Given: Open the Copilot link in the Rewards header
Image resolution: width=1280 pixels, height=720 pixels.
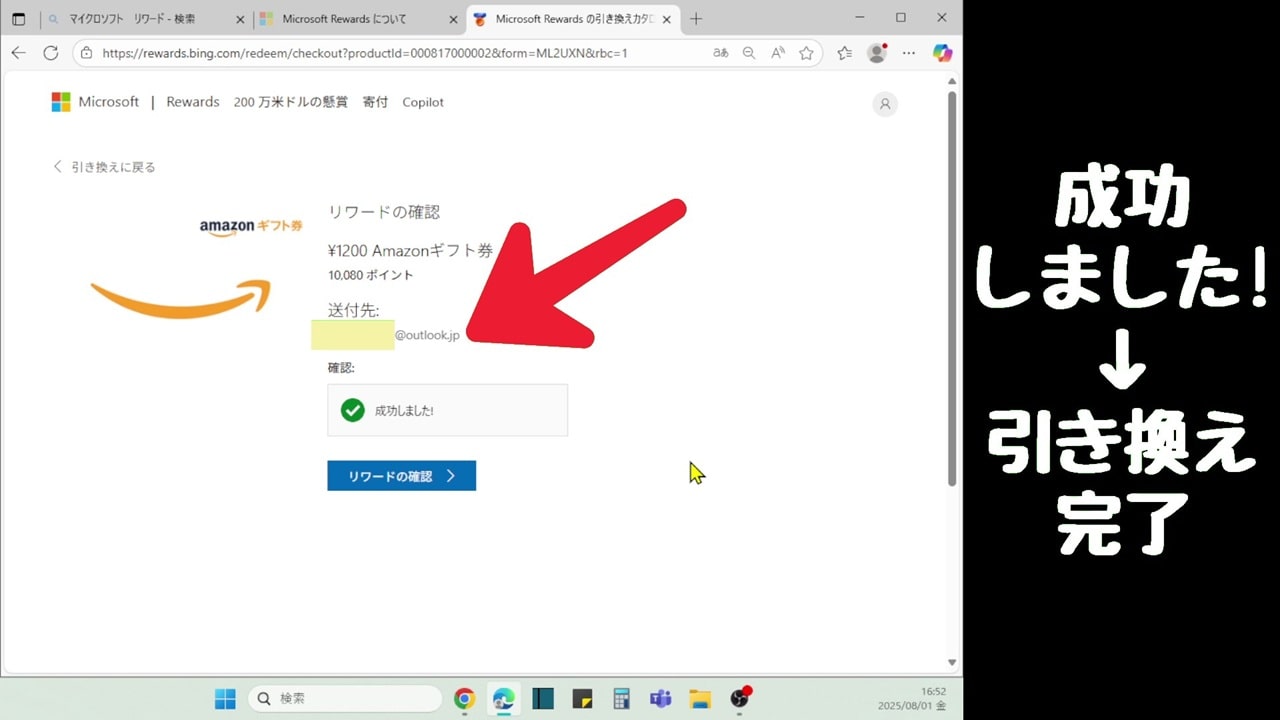Looking at the screenshot, I should coord(423,102).
